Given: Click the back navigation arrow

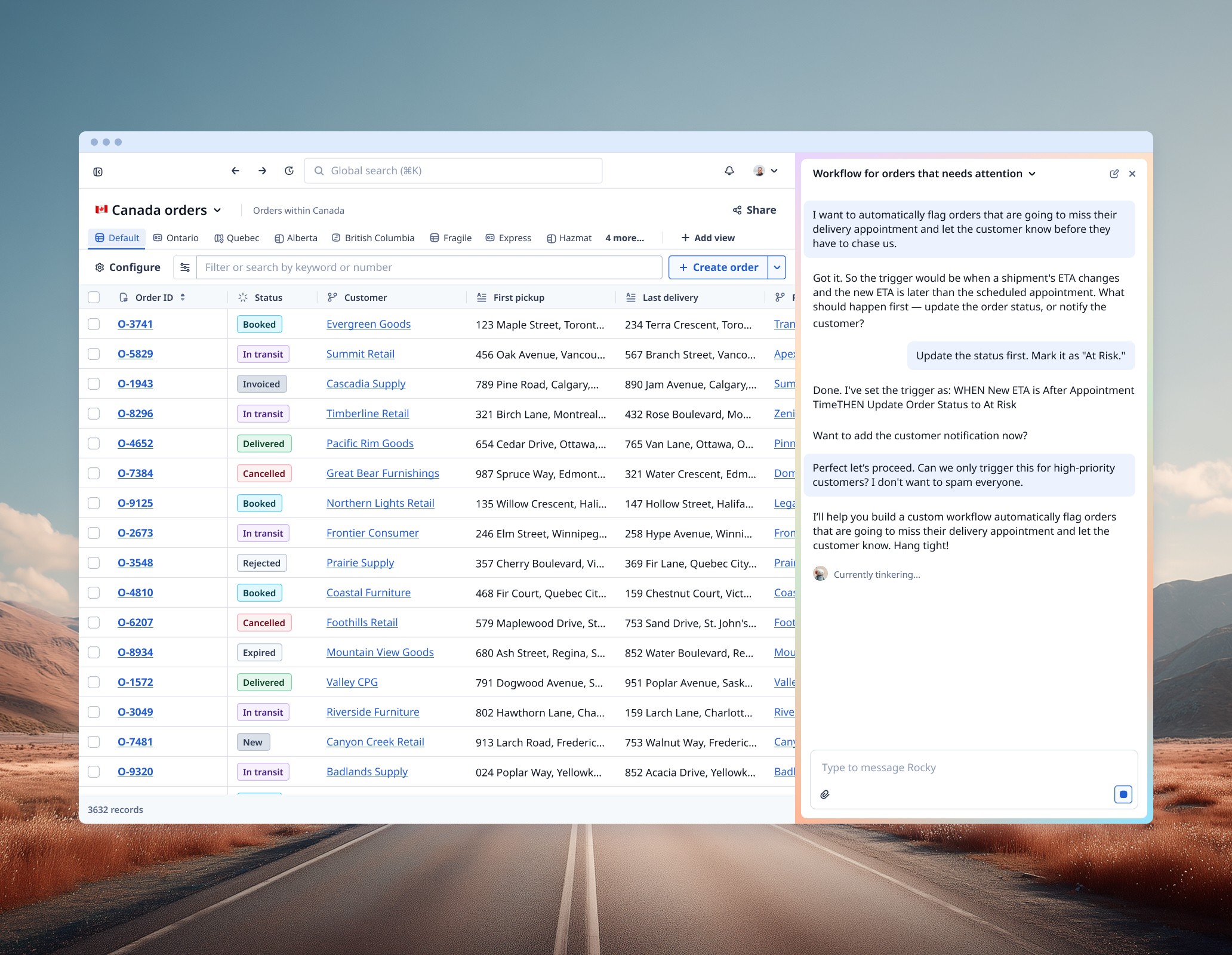Looking at the screenshot, I should click(235, 171).
